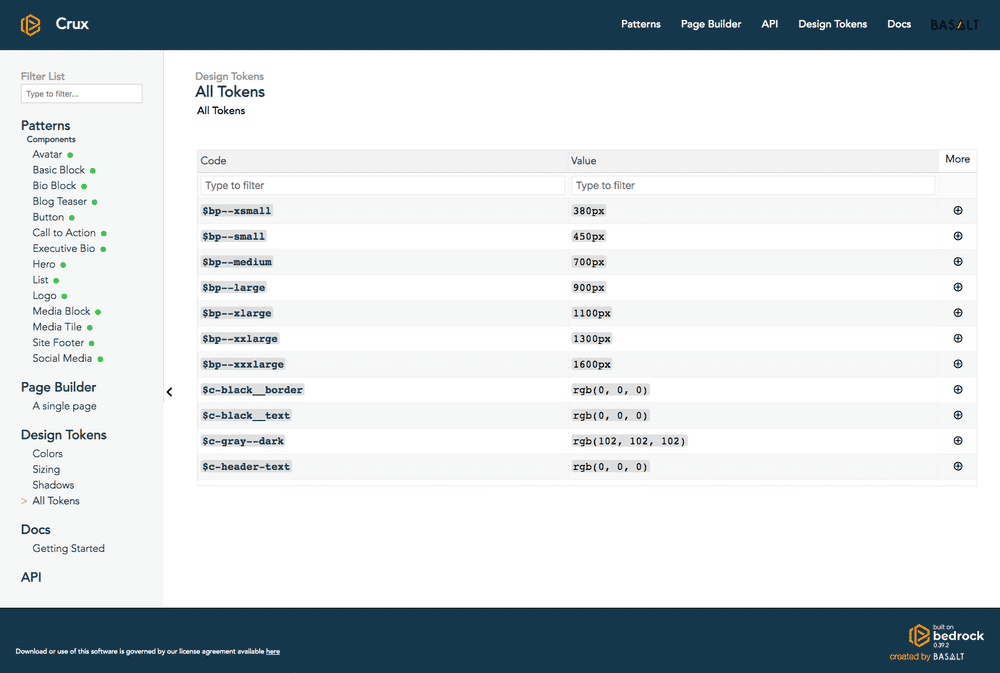Open Patterns in the top navigation
The image size is (1000, 673).
click(640, 23)
